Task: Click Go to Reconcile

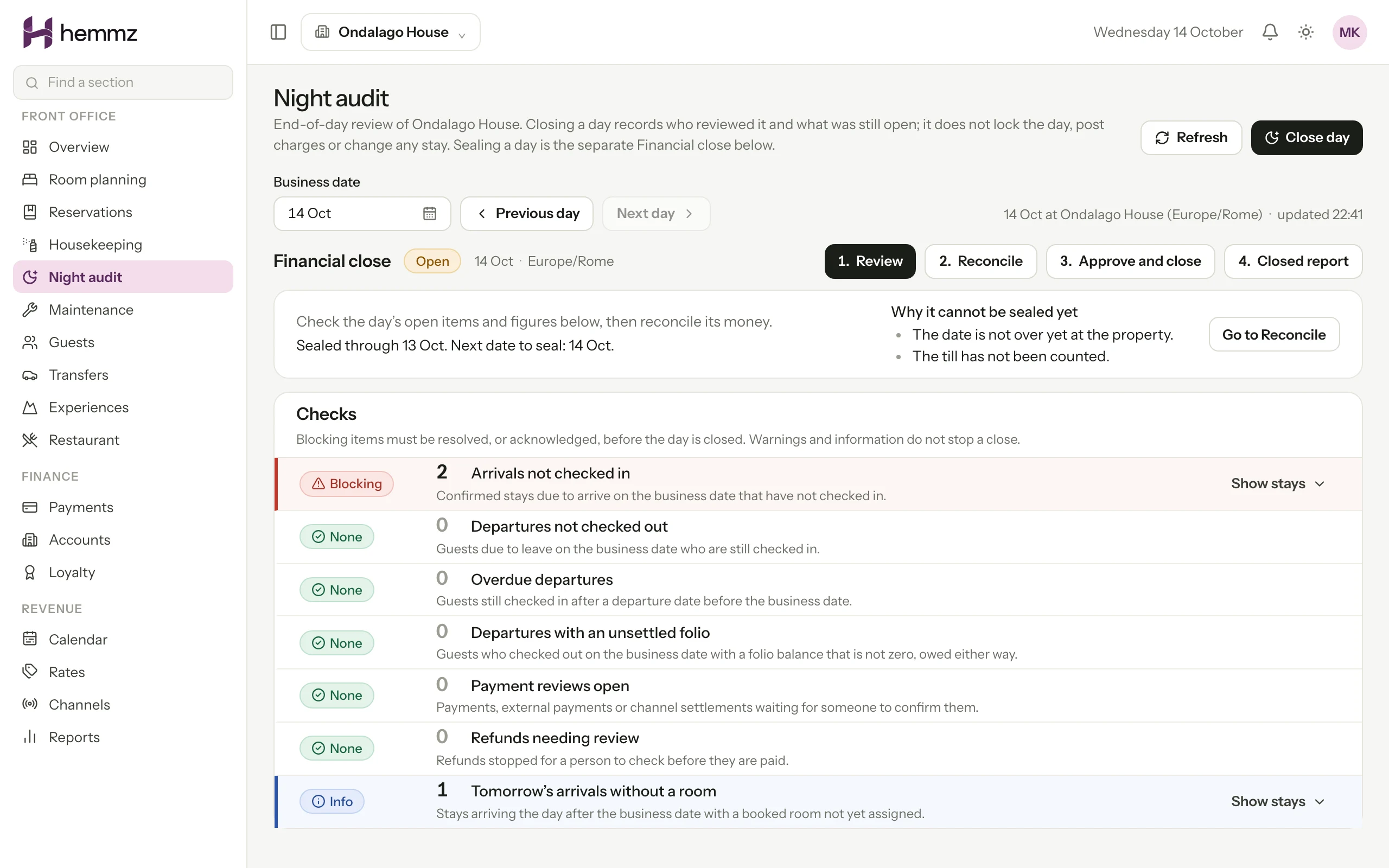Action: 1273,334
